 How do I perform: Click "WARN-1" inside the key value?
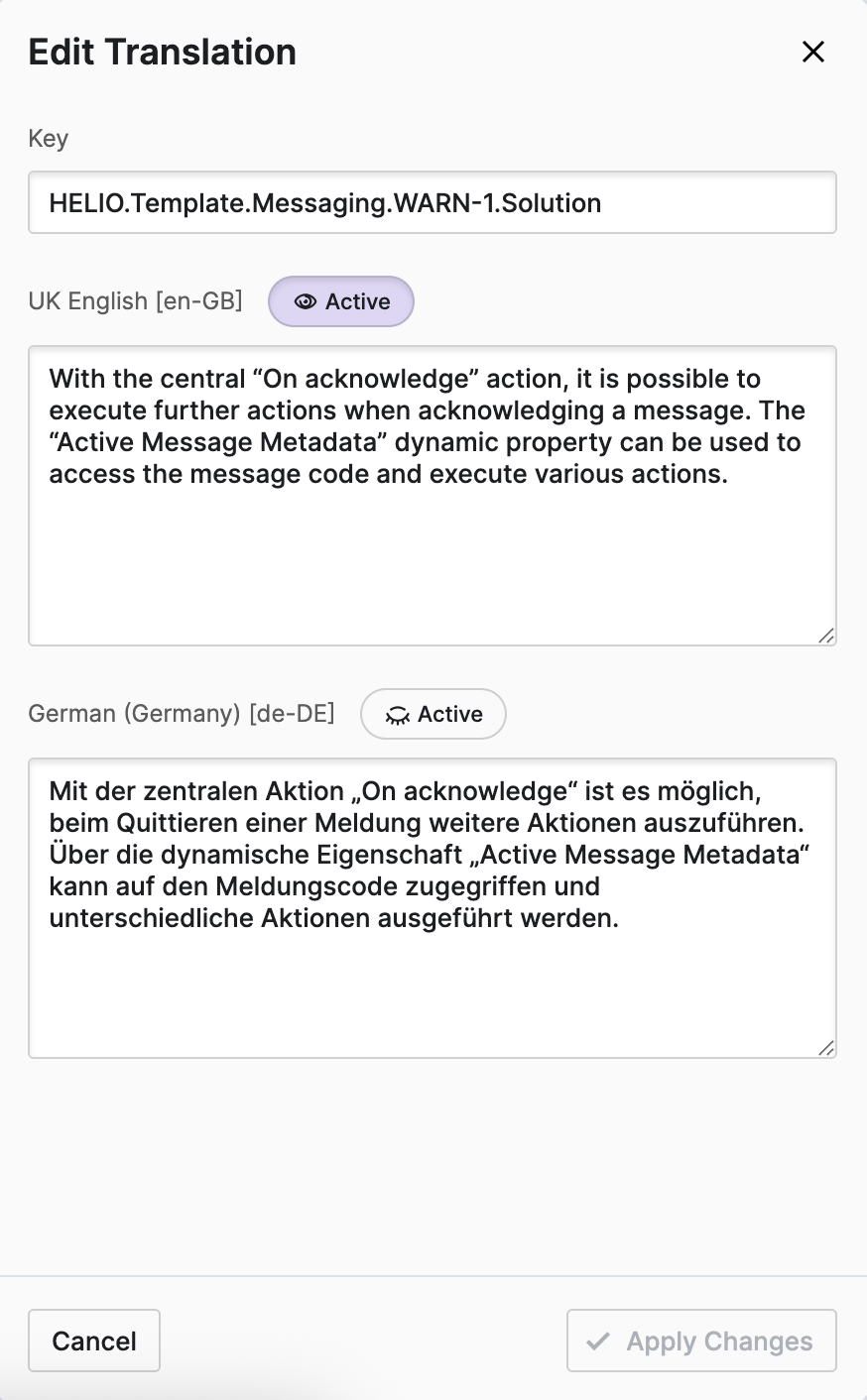[436, 203]
